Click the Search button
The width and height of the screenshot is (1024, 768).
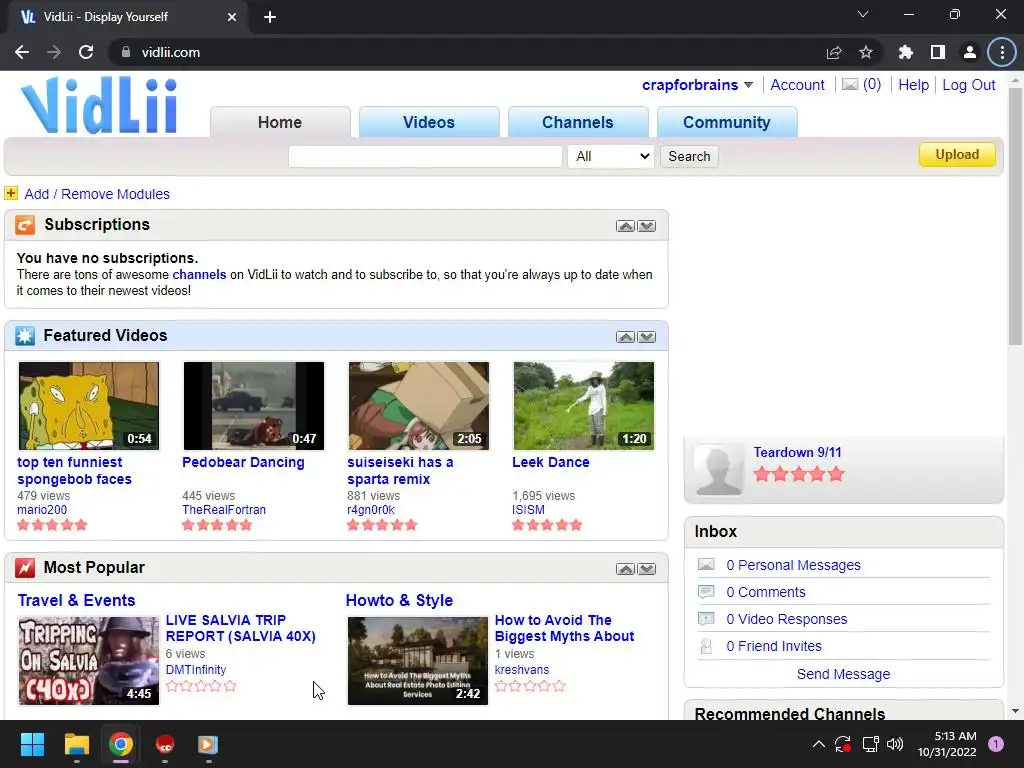[x=689, y=156]
